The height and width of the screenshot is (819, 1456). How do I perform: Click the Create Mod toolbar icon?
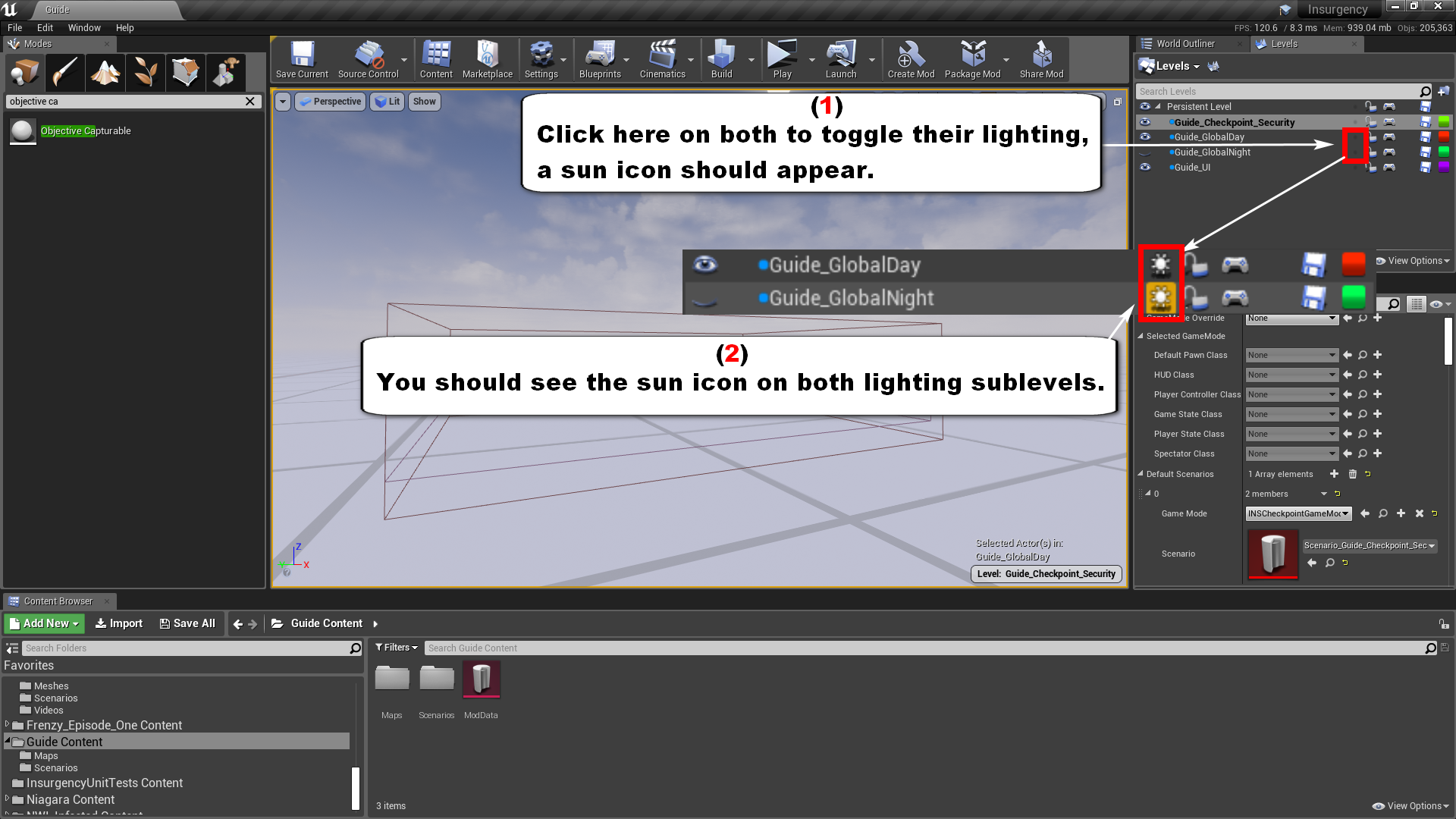point(911,60)
